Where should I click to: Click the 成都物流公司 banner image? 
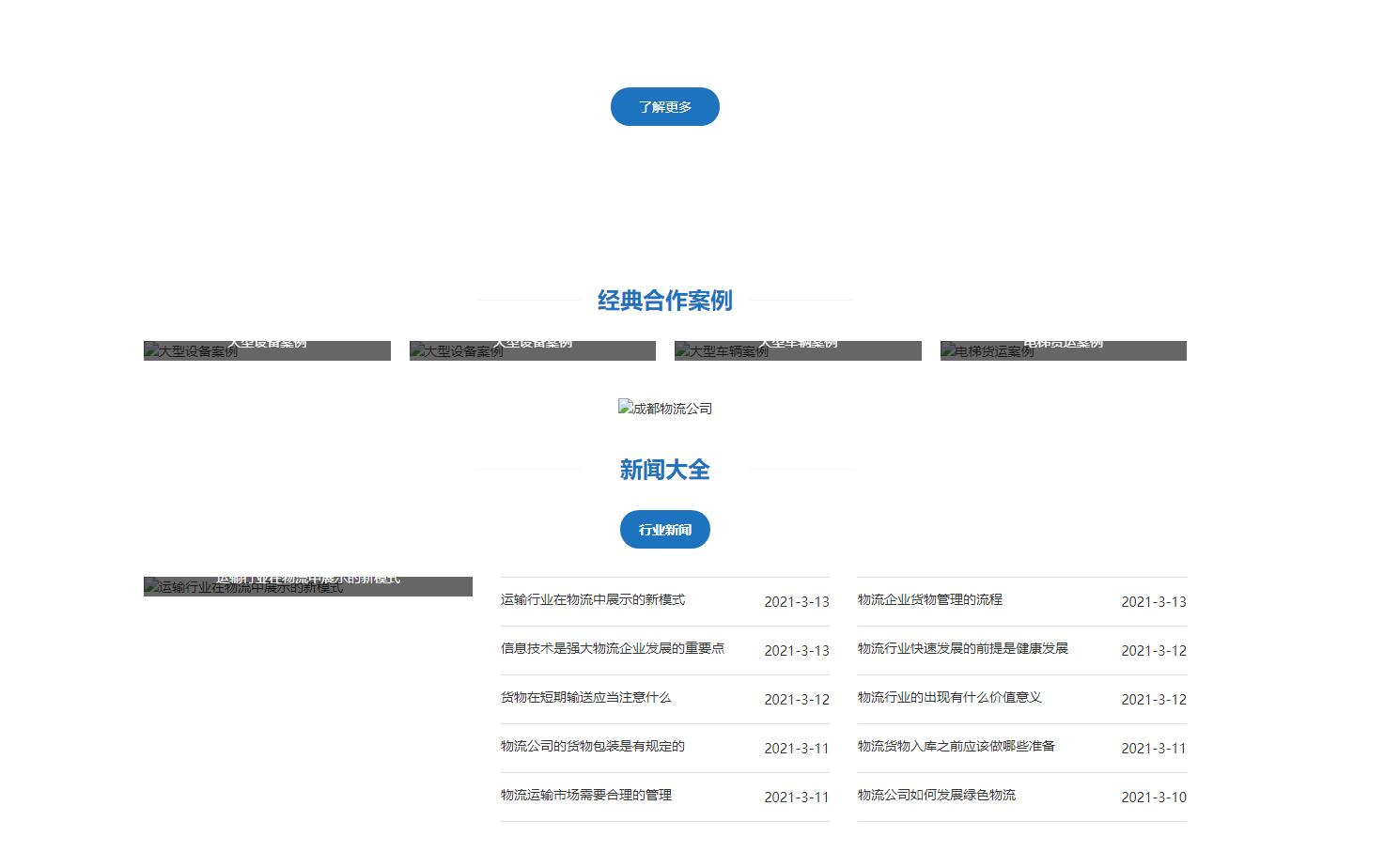pyautogui.click(x=664, y=408)
